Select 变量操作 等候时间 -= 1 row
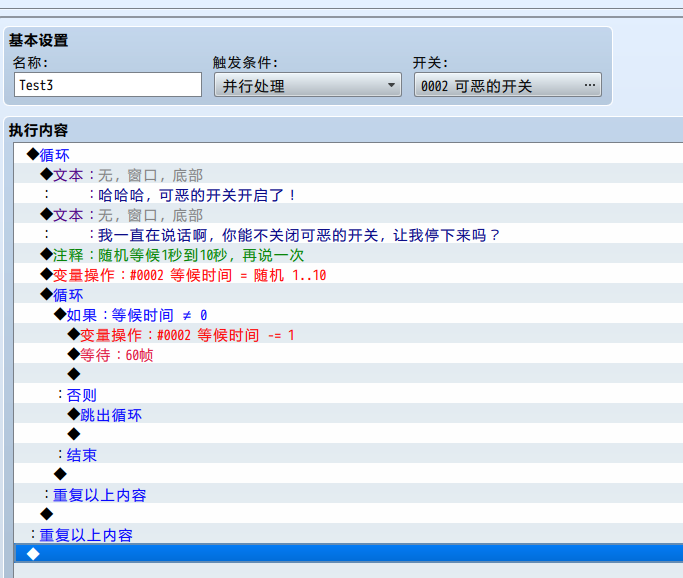The height and width of the screenshot is (578, 683). click(348, 334)
